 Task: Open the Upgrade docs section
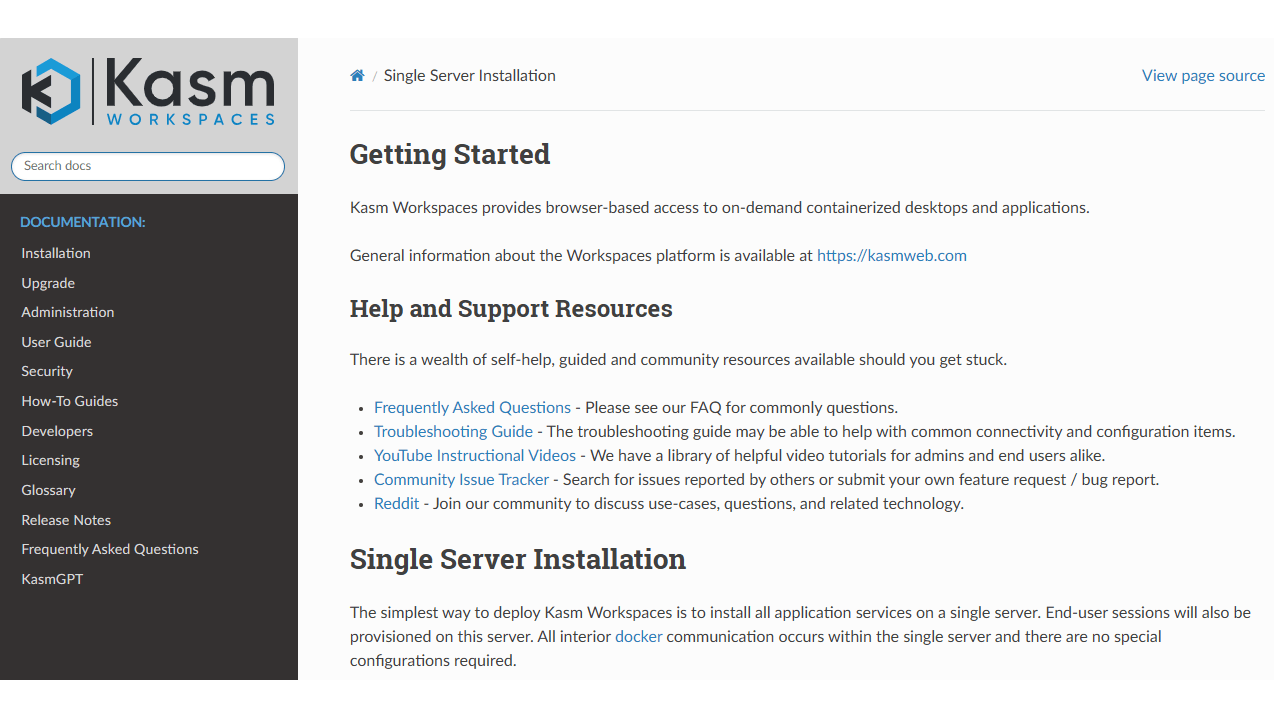48,283
